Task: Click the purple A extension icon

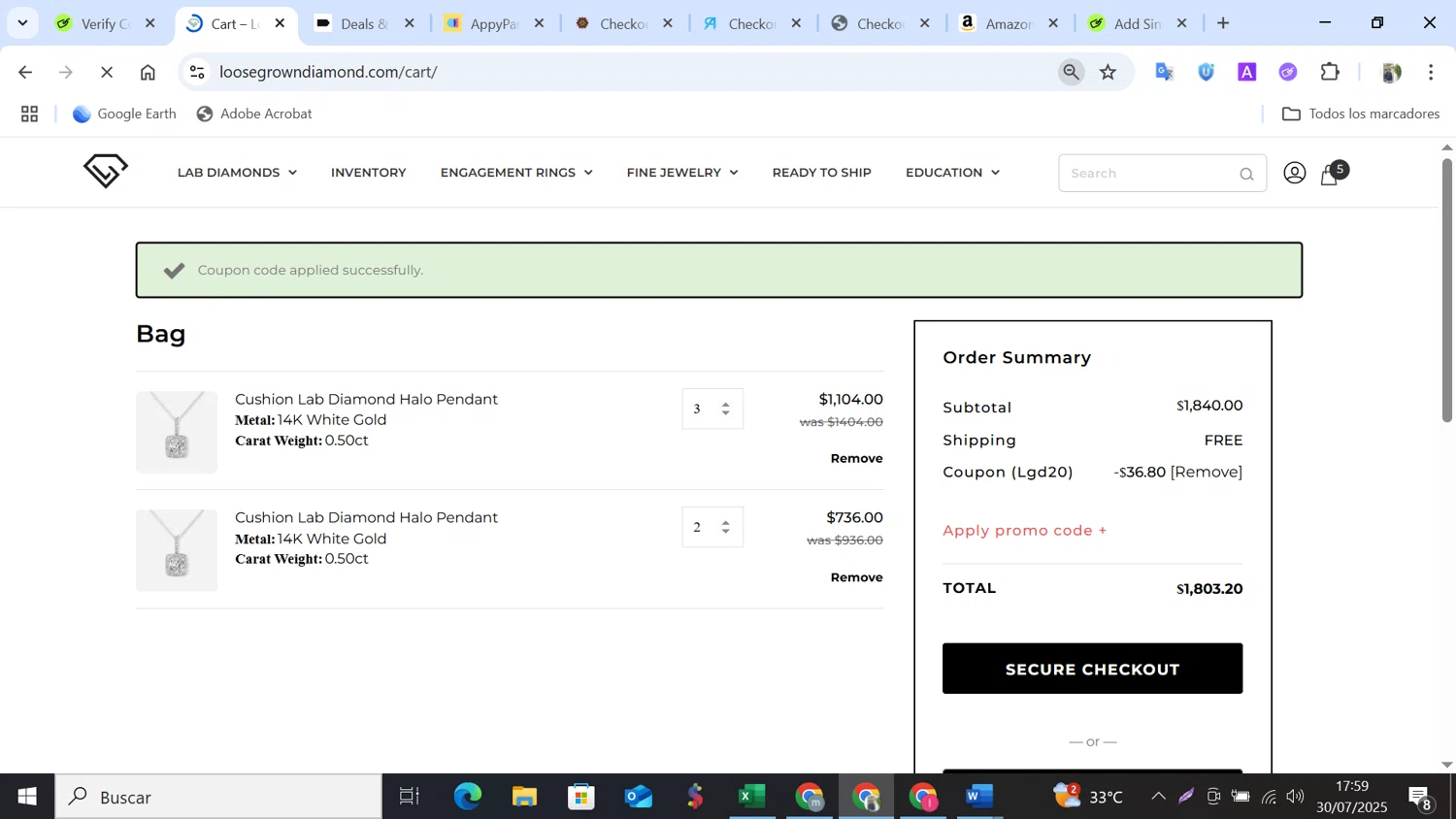Action: 1246,72
